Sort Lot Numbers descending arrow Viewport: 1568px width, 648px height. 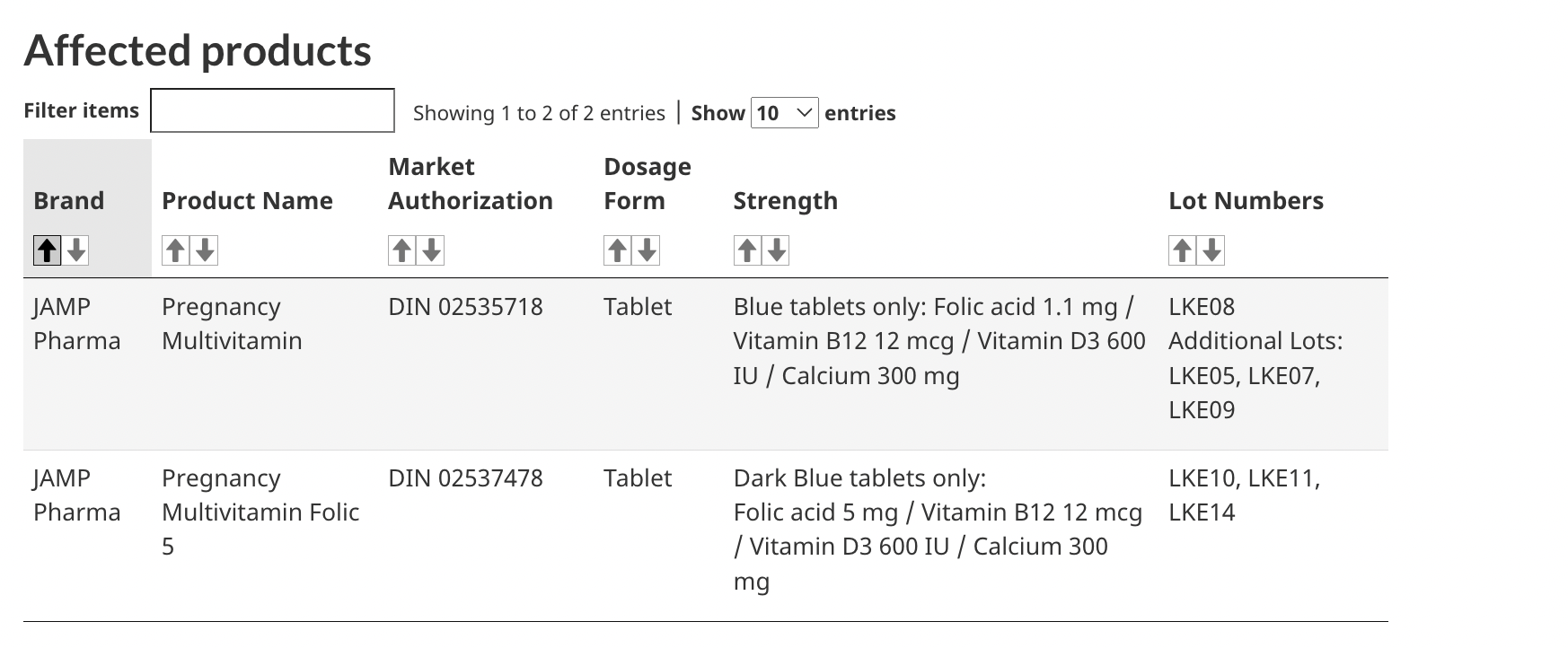tap(1211, 250)
